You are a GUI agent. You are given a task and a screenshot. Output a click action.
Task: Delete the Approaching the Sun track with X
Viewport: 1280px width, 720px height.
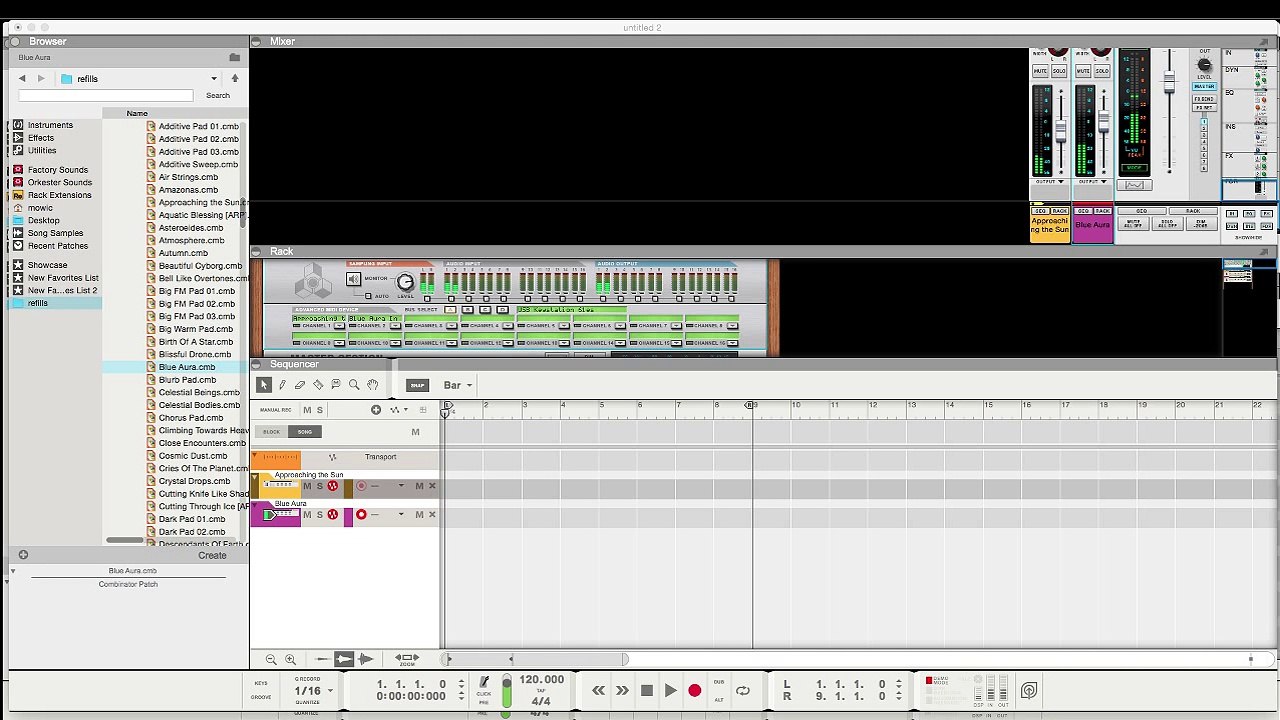(432, 486)
